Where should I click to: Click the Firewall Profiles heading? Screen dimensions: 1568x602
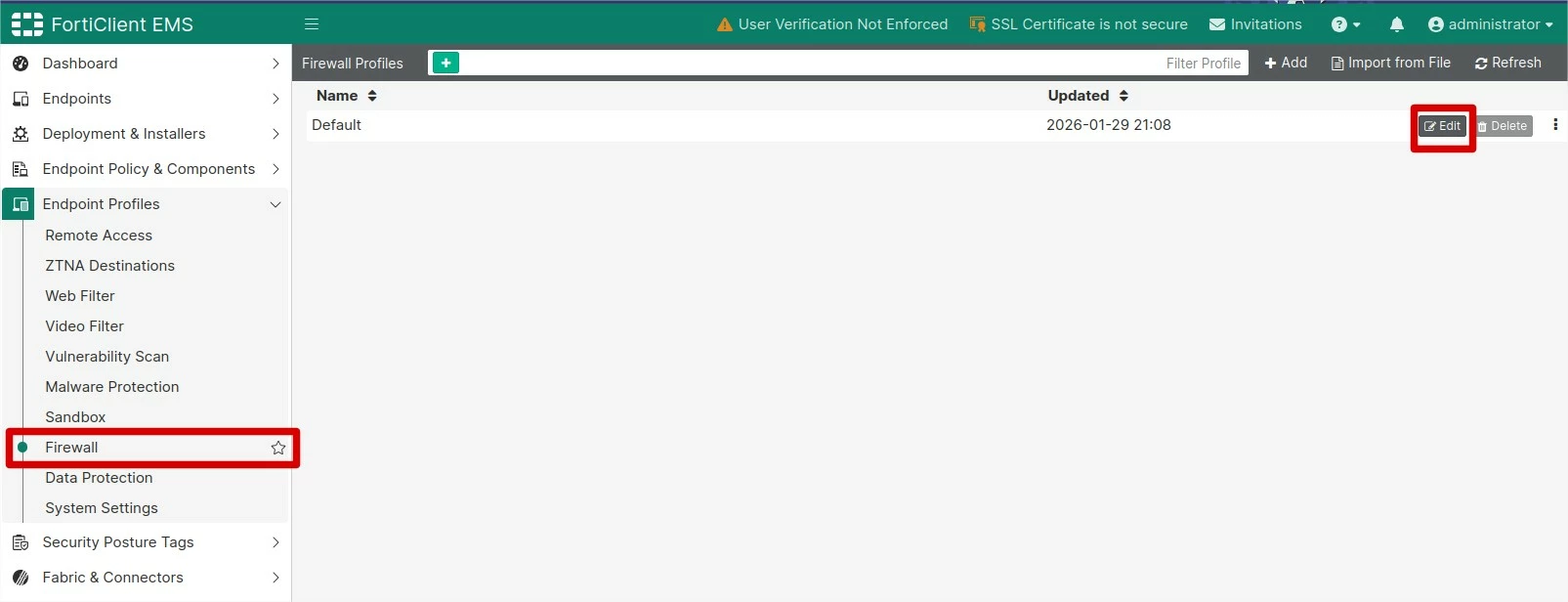pyautogui.click(x=353, y=64)
